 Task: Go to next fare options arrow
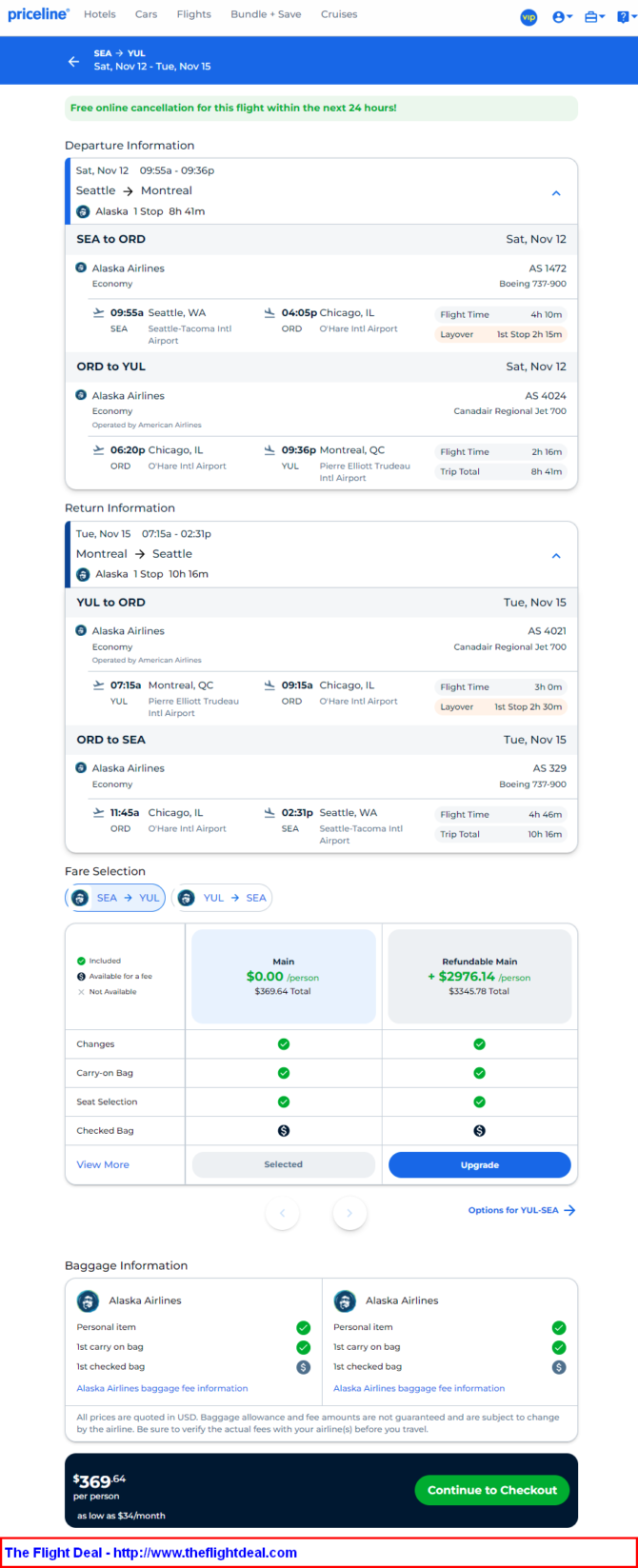349,1213
